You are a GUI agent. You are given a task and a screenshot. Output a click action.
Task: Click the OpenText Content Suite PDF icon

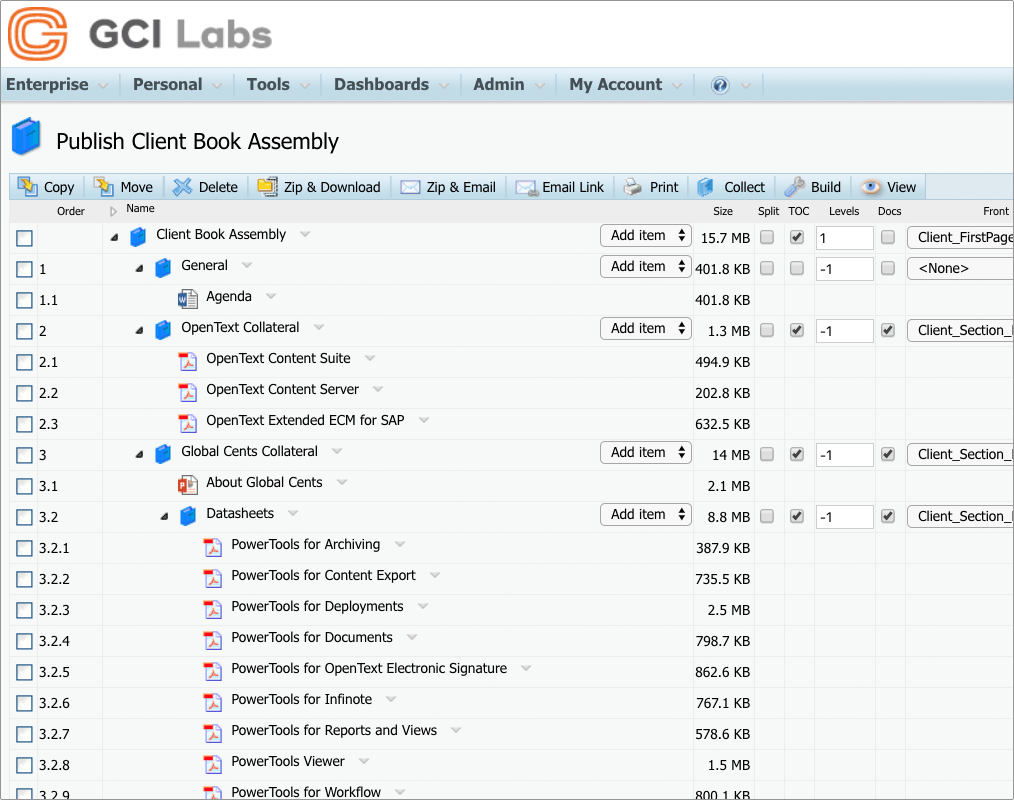tap(188, 361)
